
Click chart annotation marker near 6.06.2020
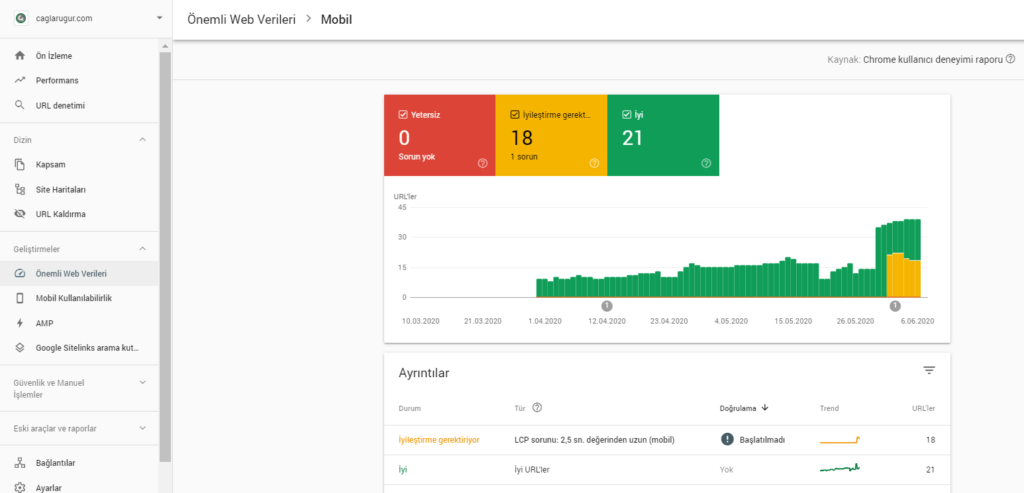coord(895,306)
